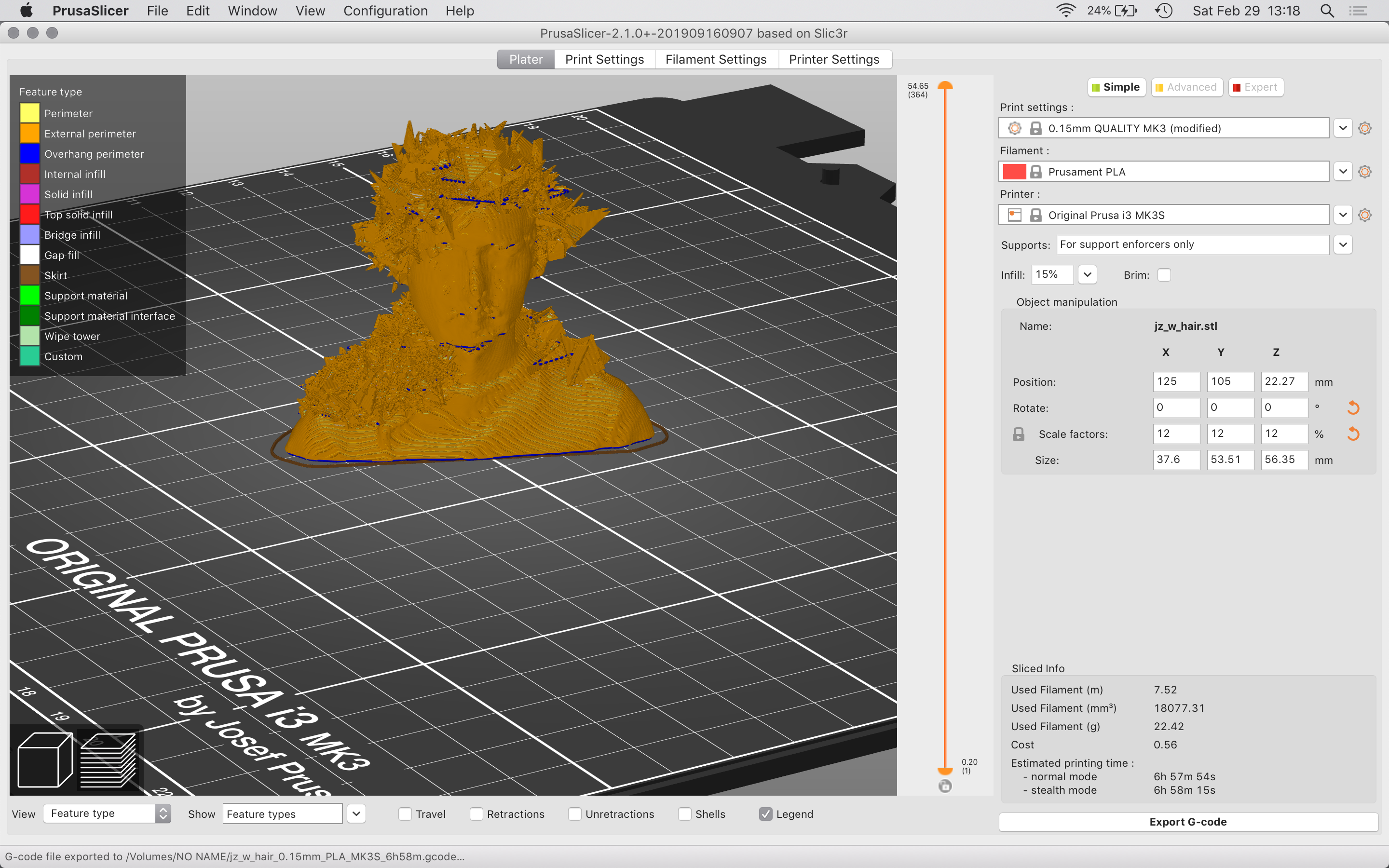Enable Travel moves checkbox
Viewport: 1389px width, 868px height.
(405, 814)
